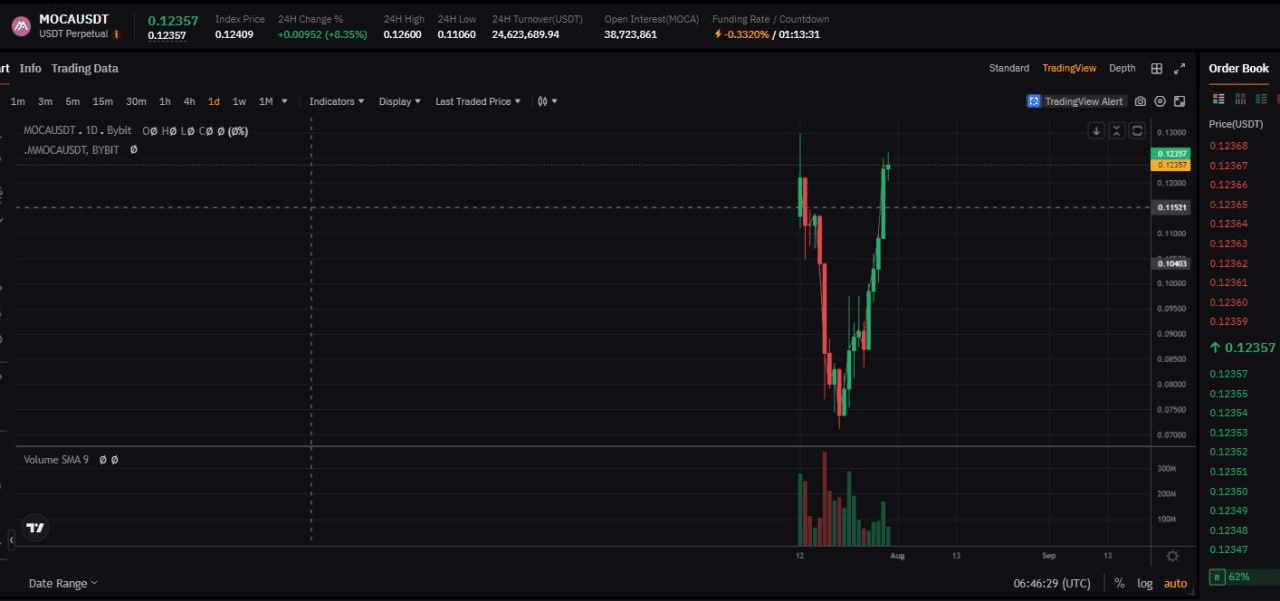Toggle percentage scale mode
Screen dimensions: 1280x601
tap(1119, 583)
